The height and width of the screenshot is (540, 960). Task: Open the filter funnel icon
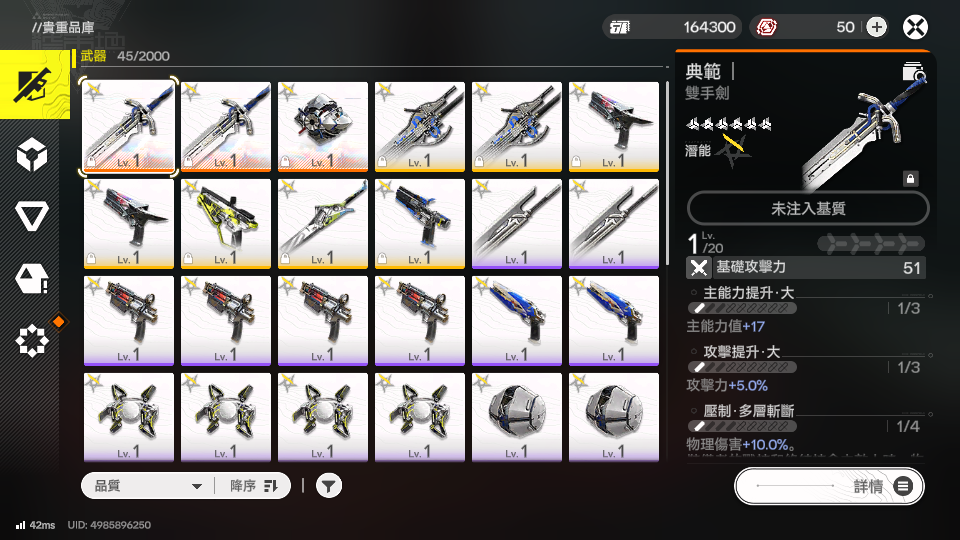click(329, 486)
